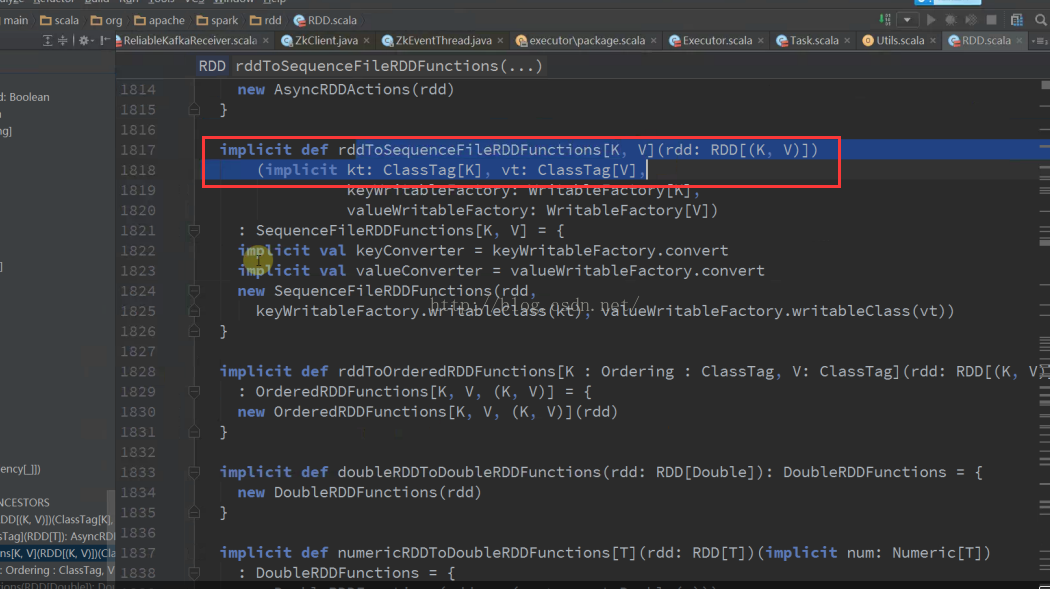Click the Stop square icon
1050x589 pixels.
click(x=992, y=20)
